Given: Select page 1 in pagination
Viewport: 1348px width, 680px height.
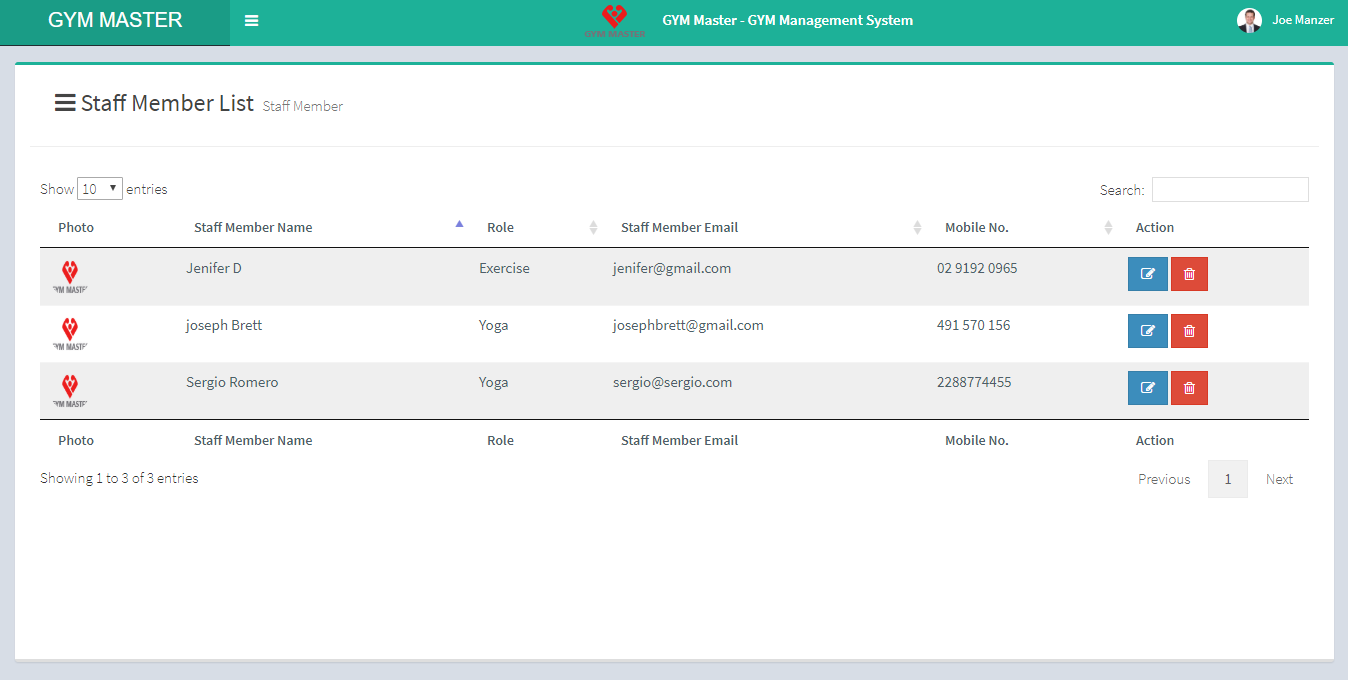Looking at the screenshot, I should pyautogui.click(x=1227, y=479).
